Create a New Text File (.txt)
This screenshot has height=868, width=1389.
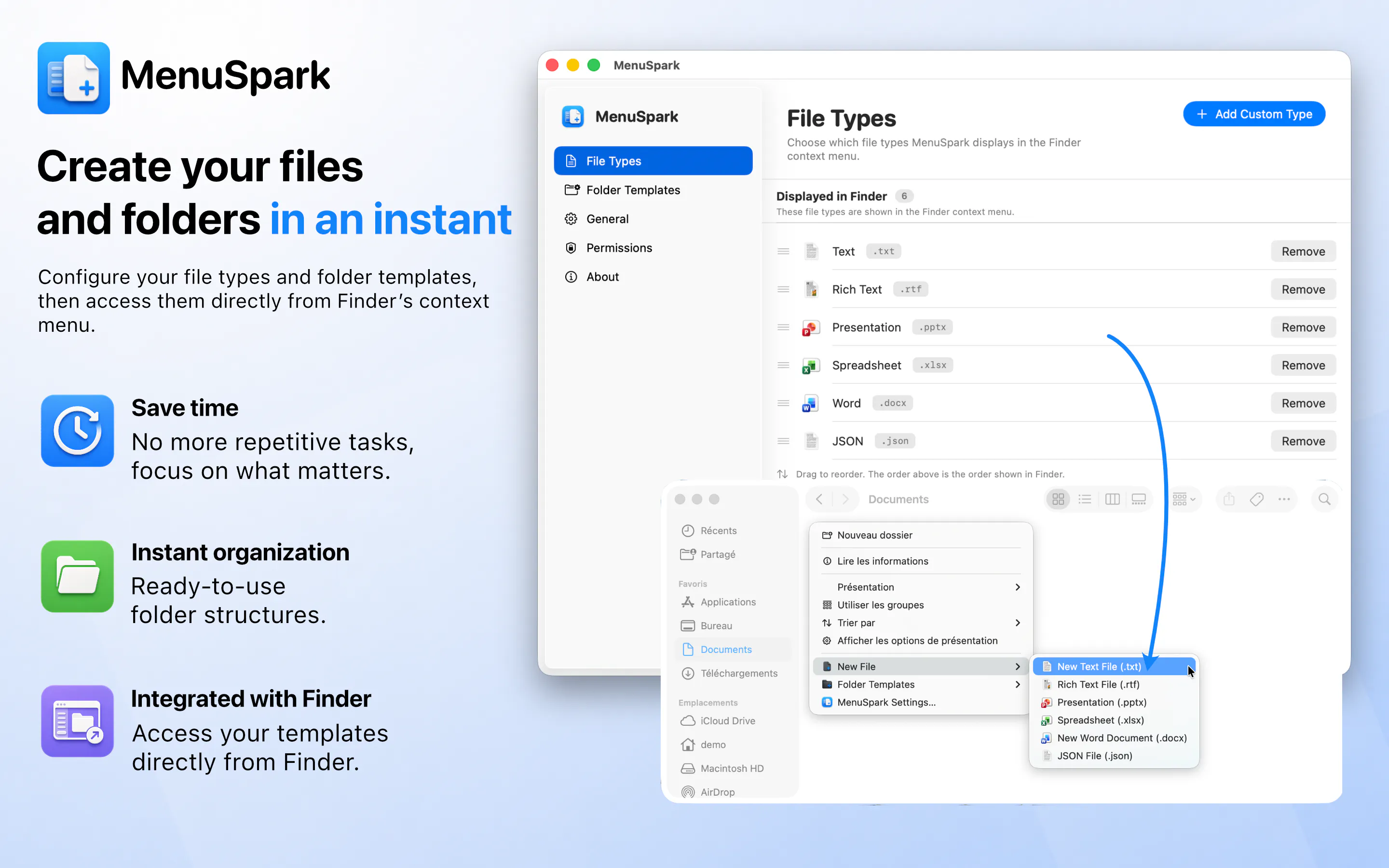click(x=1114, y=666)
